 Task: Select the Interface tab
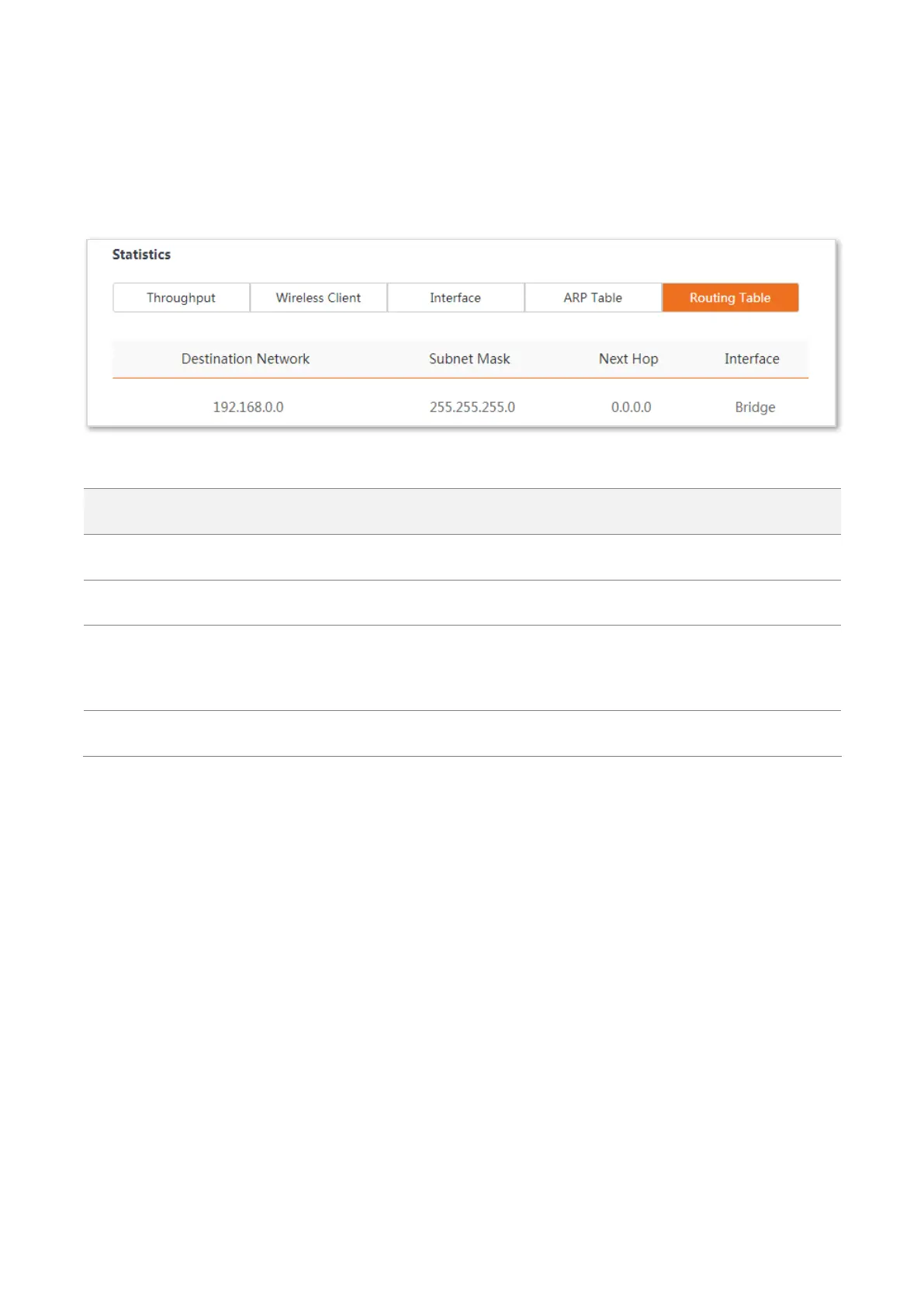point(455,297)
